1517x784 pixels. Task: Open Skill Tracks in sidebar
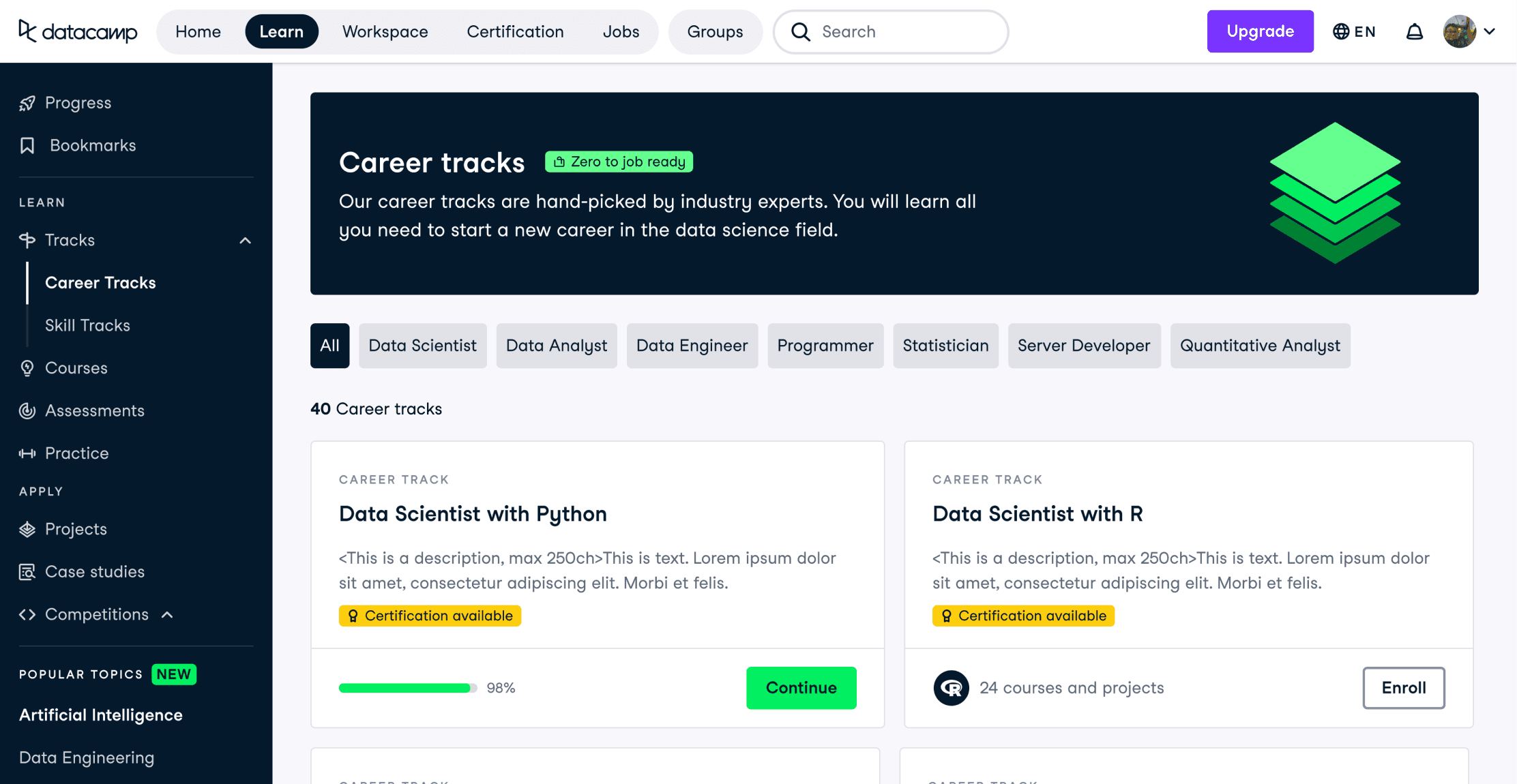(87, 325)
